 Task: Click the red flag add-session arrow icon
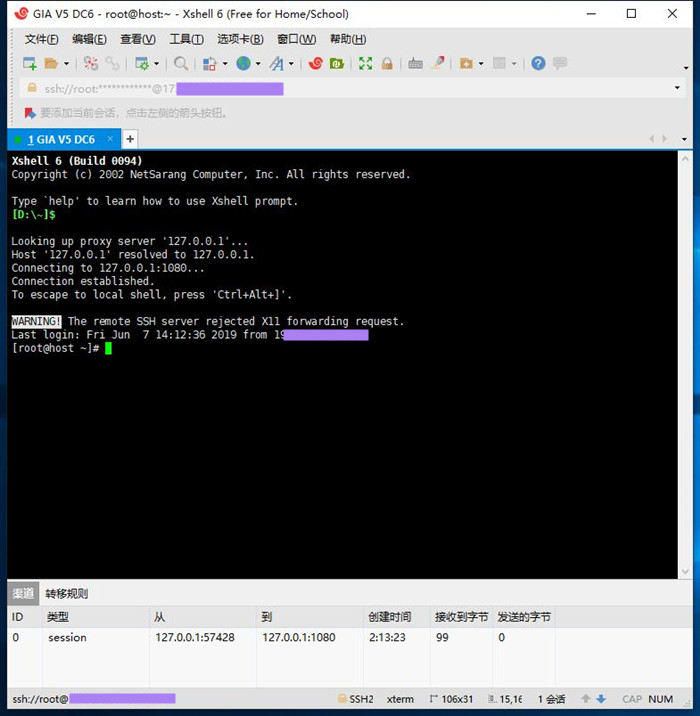pos(30,113)
